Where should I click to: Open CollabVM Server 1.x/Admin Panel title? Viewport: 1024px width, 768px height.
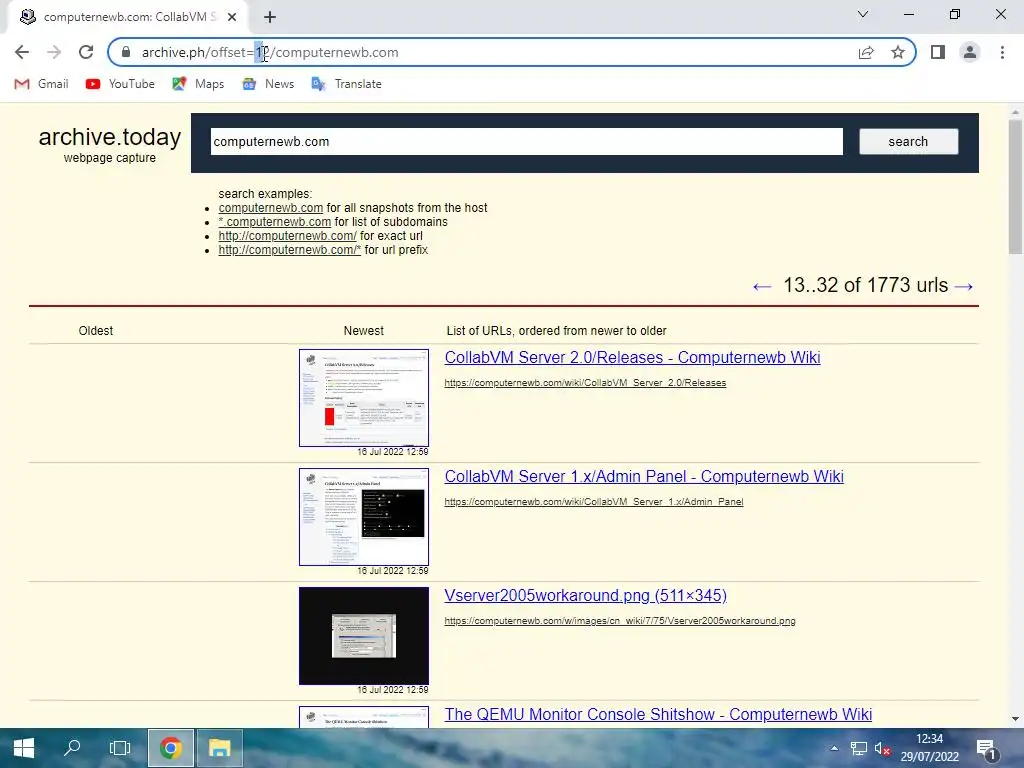(x=644, y=477)
